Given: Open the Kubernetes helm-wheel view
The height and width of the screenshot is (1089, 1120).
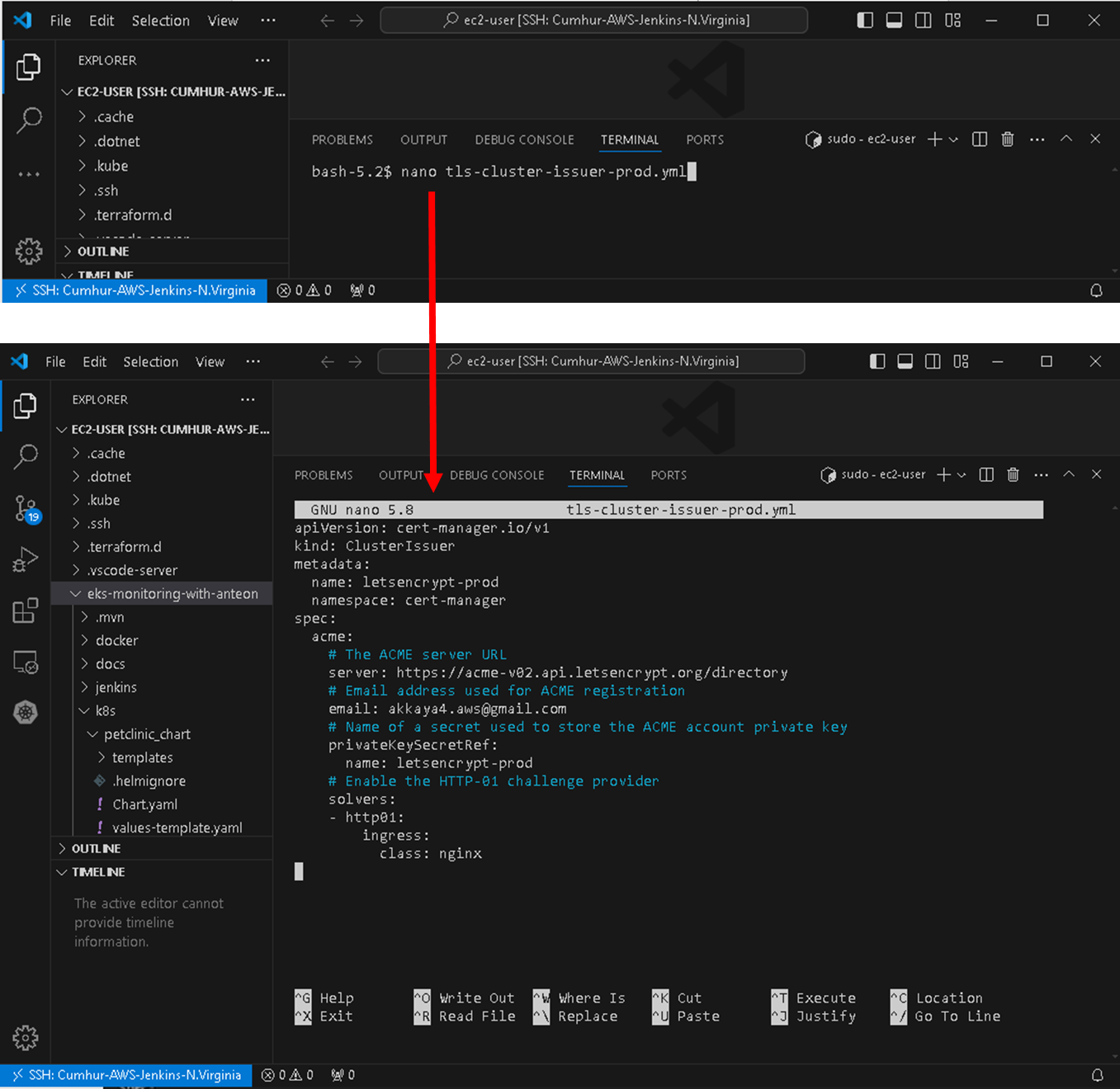Looking at the screenshot, I should tap(26, 712).
